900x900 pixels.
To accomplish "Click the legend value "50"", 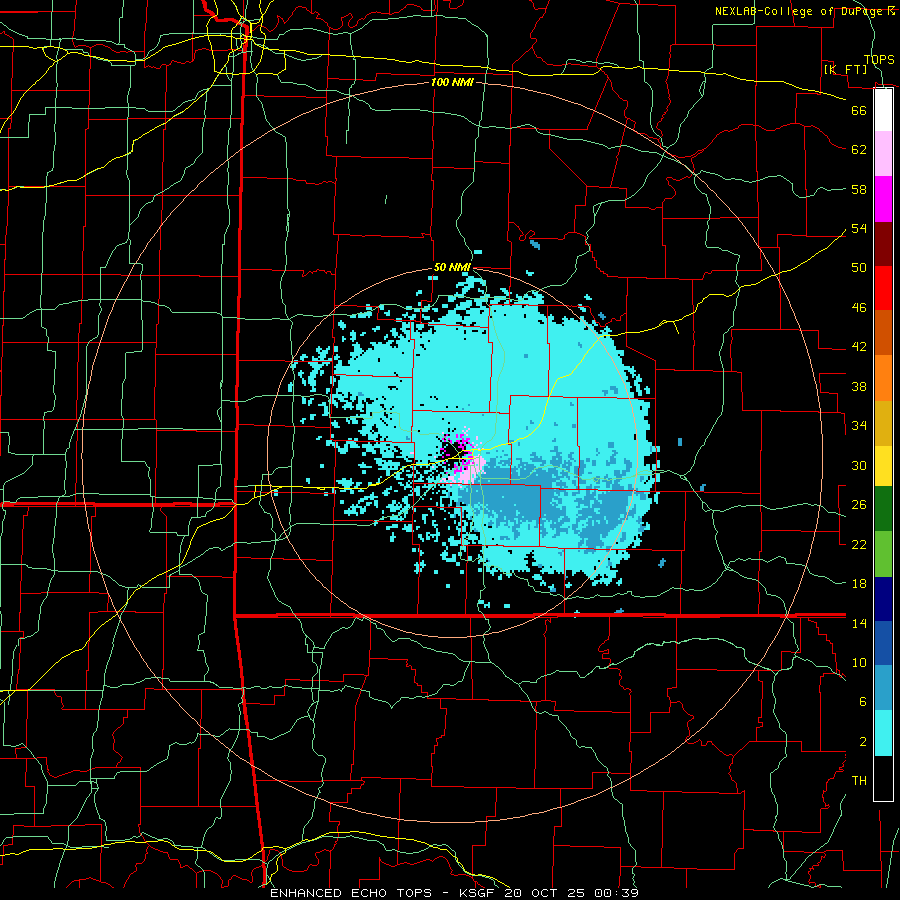I will point(859,267).
